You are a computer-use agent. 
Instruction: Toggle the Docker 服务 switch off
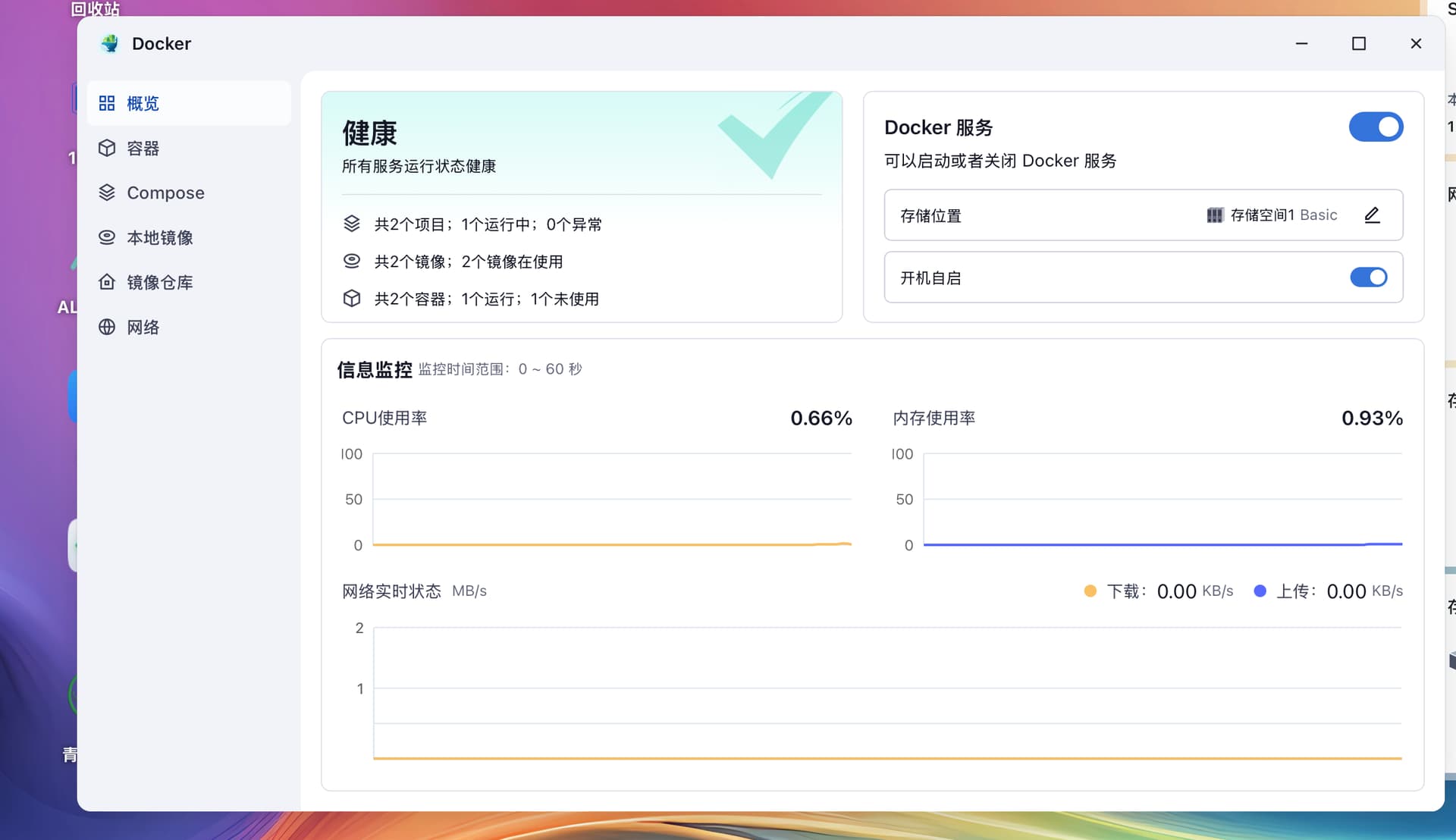[x=1376, y=127]
